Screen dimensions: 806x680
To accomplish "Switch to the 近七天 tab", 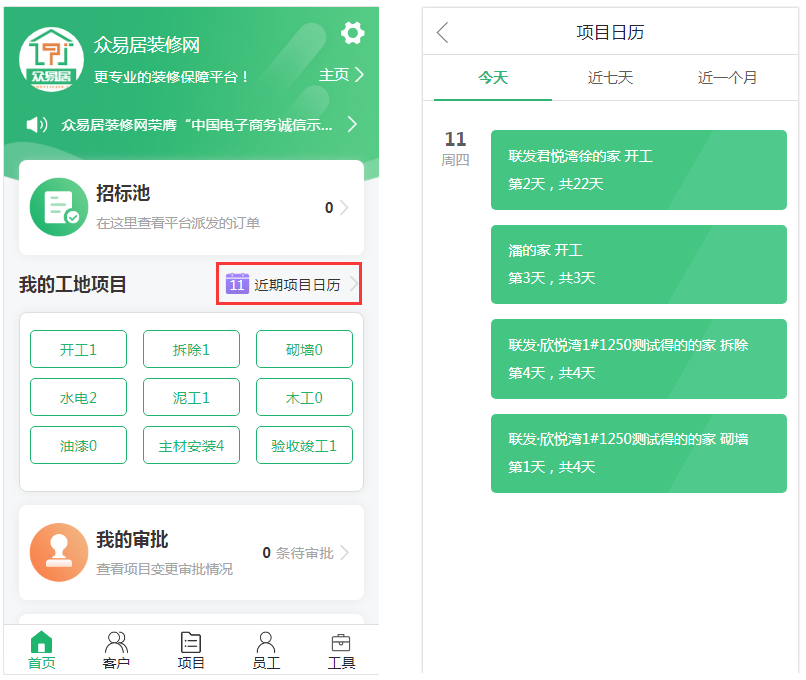I will [x=610, y=78].
